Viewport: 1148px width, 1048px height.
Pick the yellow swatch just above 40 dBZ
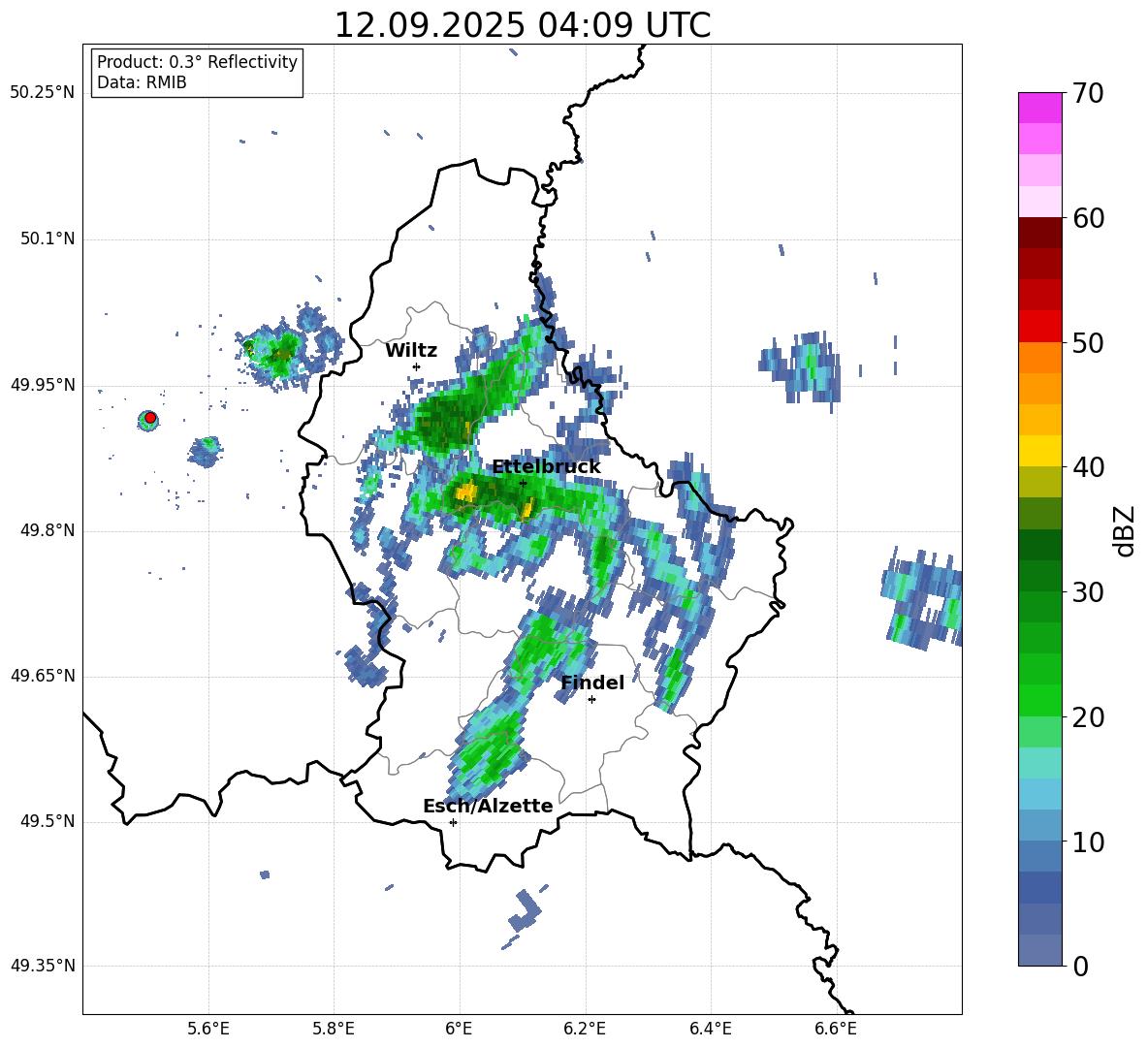click(1039, 451)
